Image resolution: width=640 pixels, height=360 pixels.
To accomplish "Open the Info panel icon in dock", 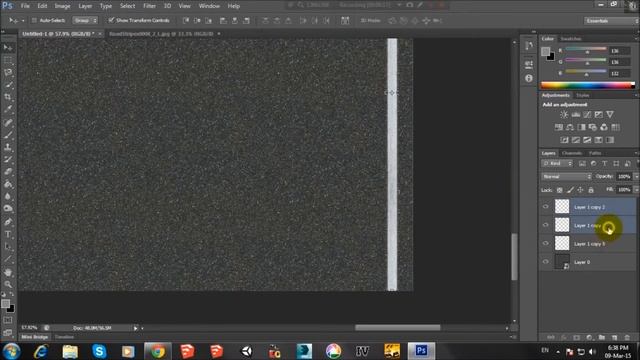I will 529,78.
